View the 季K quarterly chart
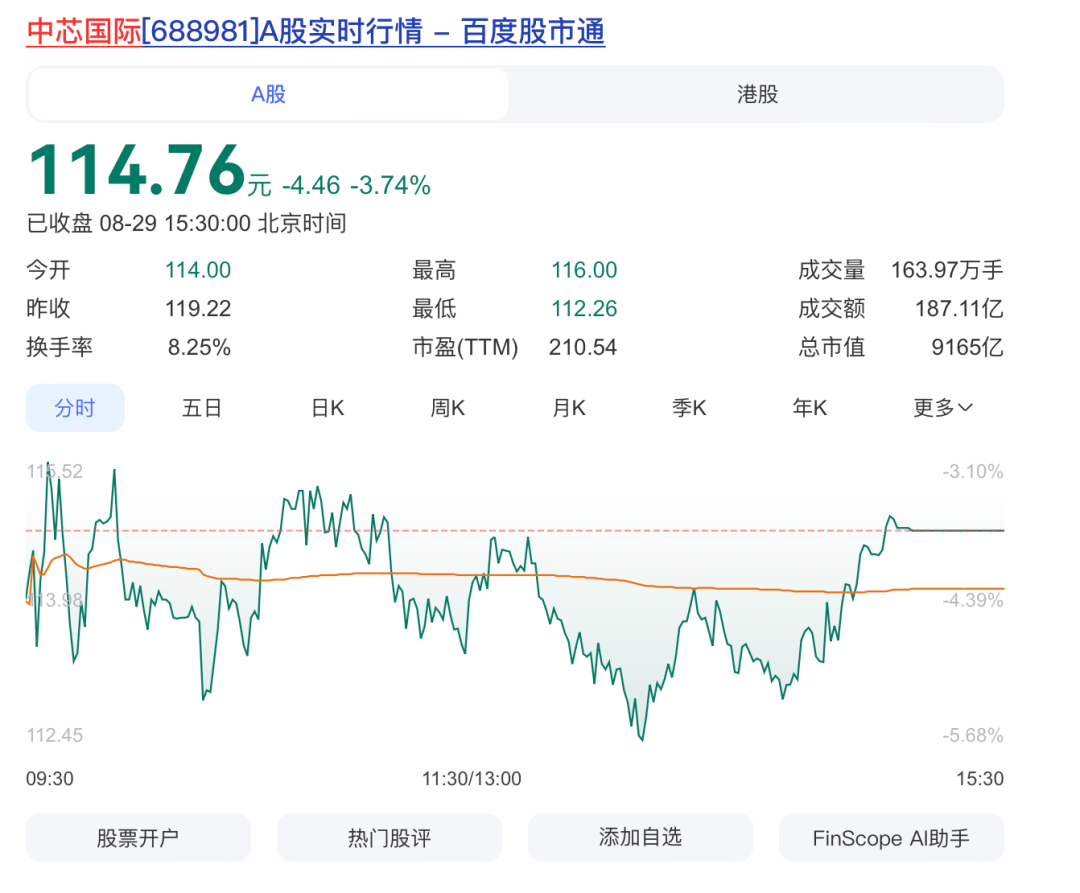The height and width of the screenshot is (893, 1080). pos(688,408)
